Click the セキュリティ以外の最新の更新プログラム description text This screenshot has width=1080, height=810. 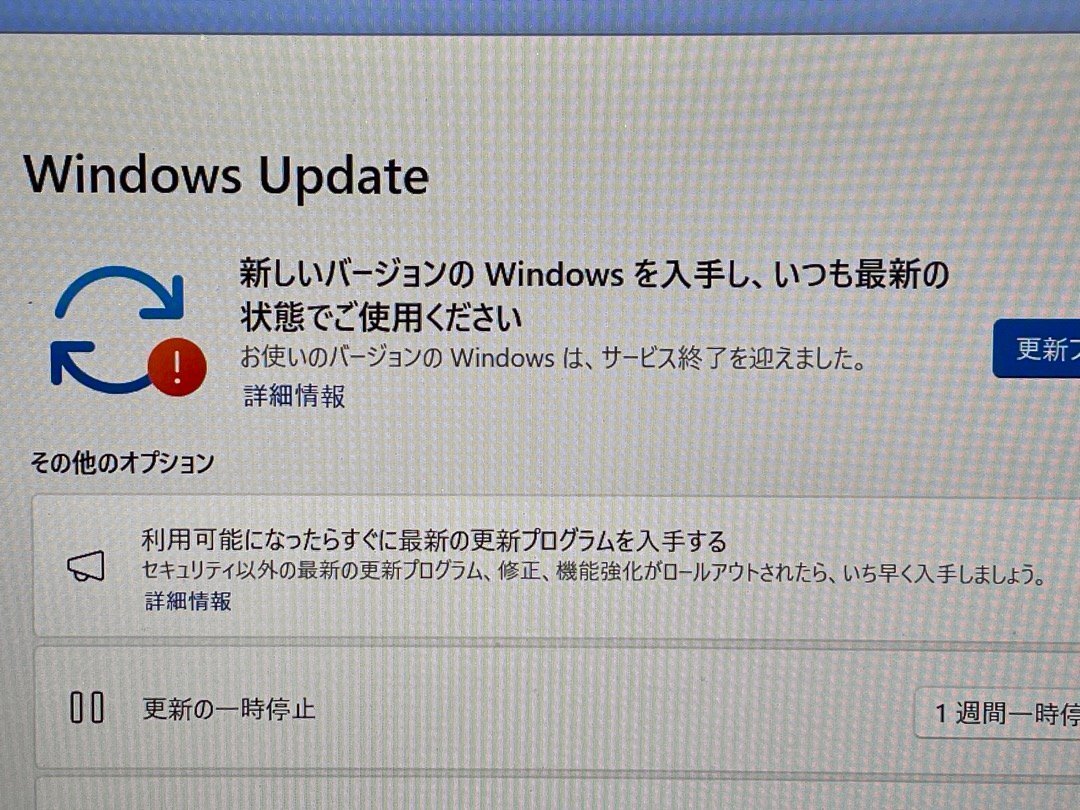594,572
